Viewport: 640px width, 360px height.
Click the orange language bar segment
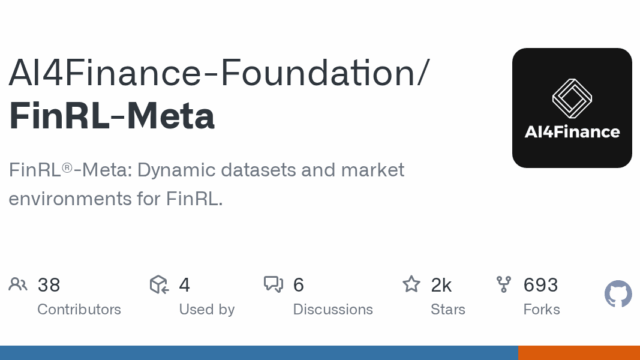[579, 353]
